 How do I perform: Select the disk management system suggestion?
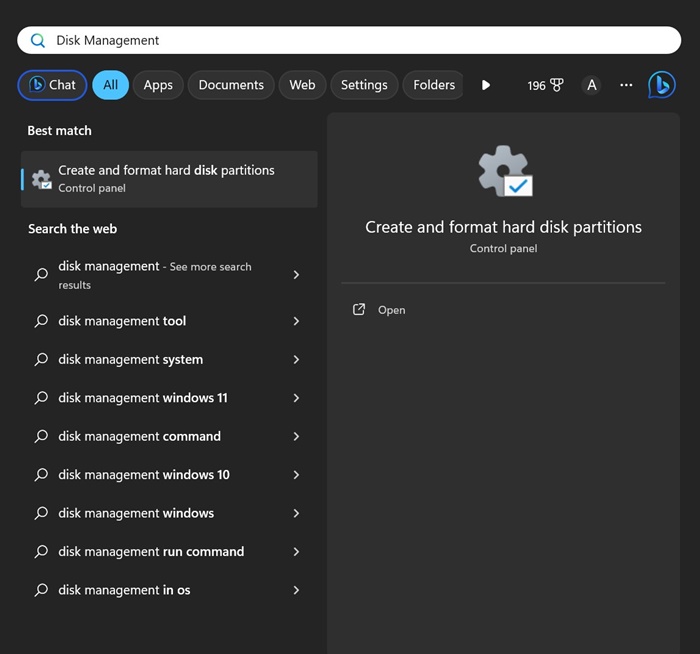tap(169, 359)
